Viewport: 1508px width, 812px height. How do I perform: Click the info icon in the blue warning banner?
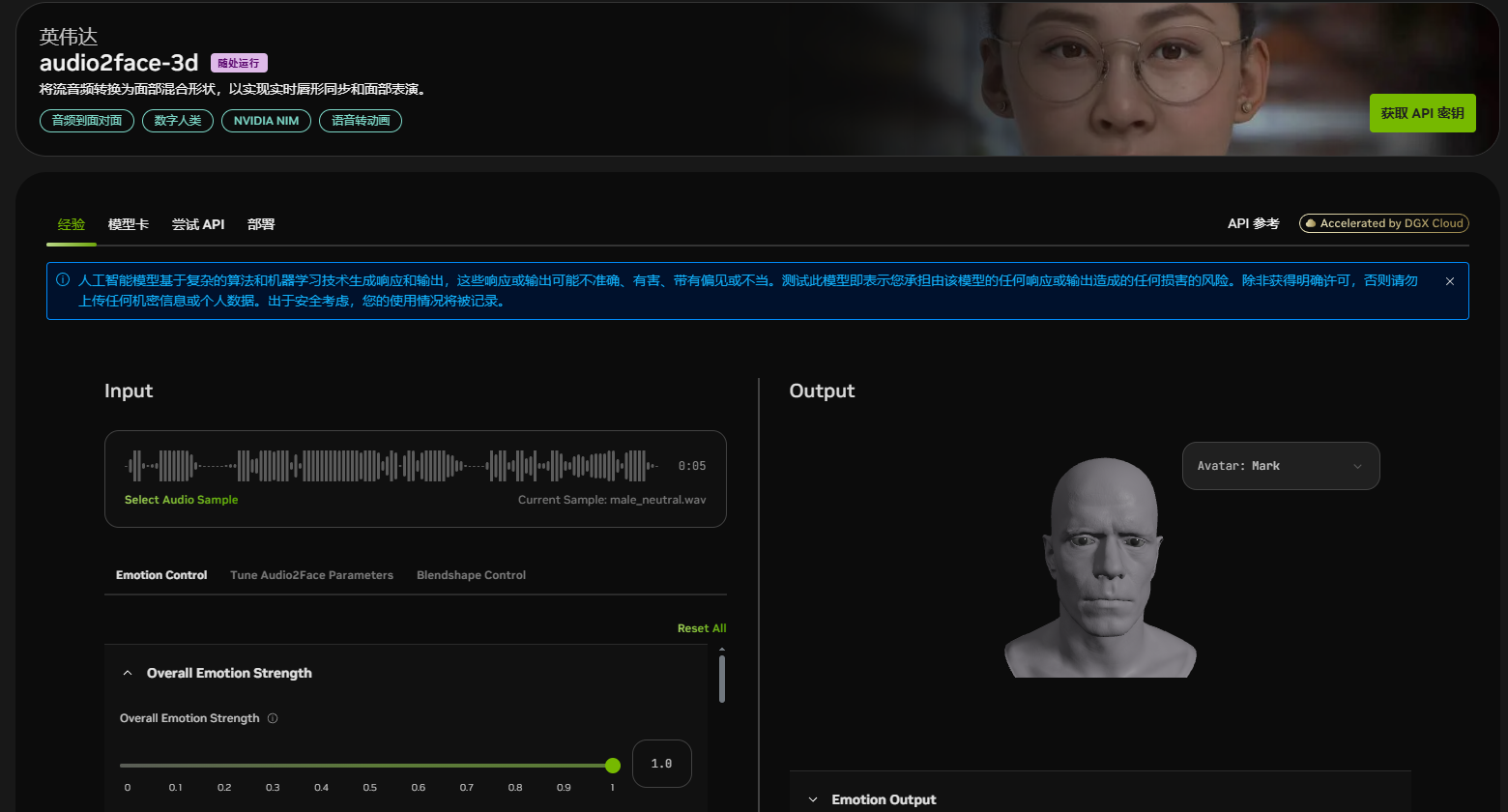click(63, 280)
